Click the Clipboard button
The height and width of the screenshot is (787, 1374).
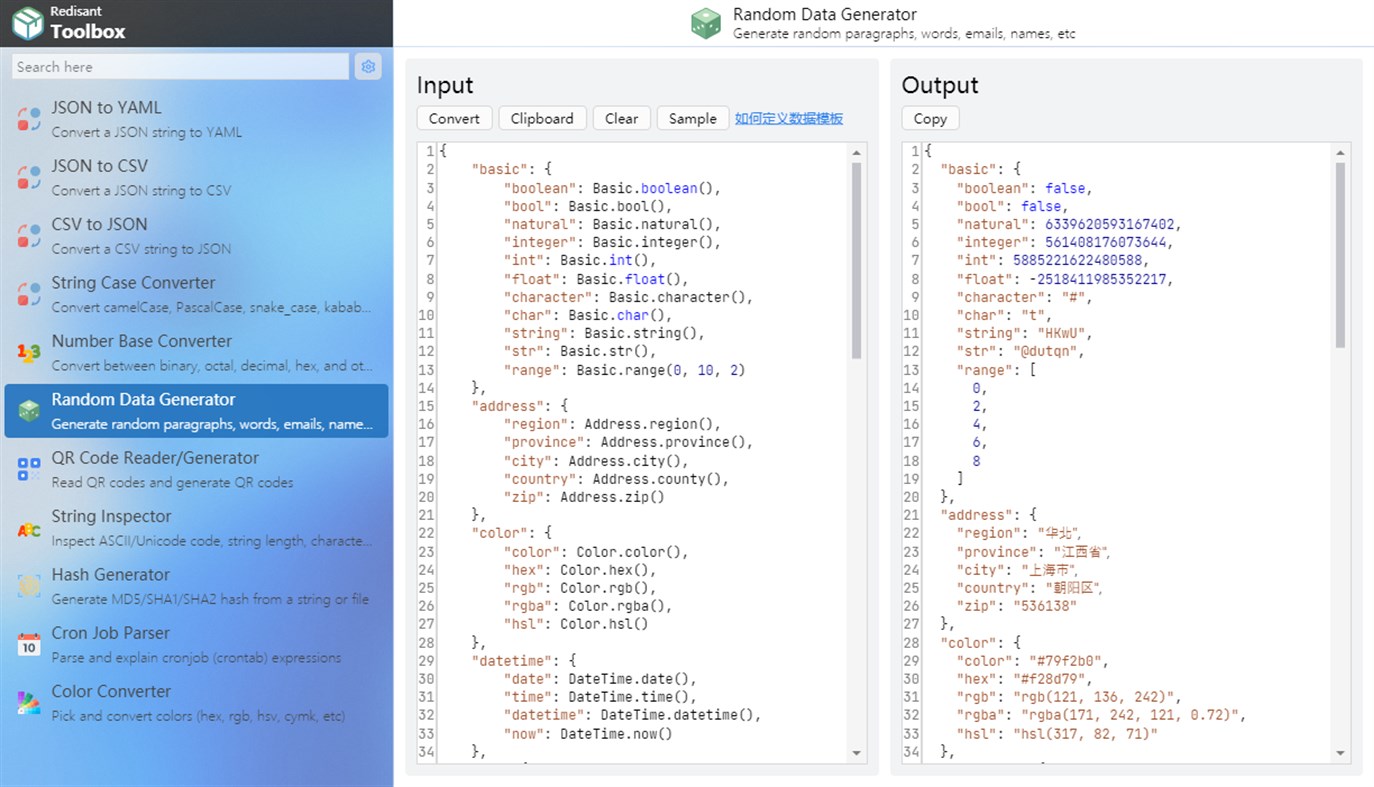(x=542, y=118)
